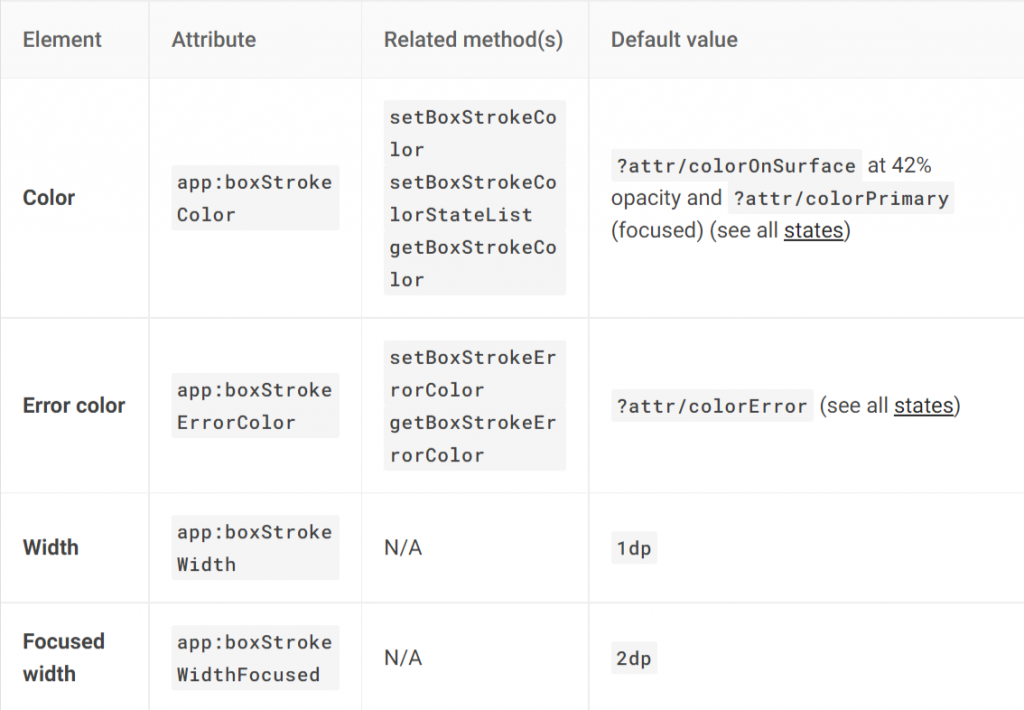Open the states link in Error color row
Viewport: 1024px width, 710px height.
pyautogui.click(x=923, y=406)
